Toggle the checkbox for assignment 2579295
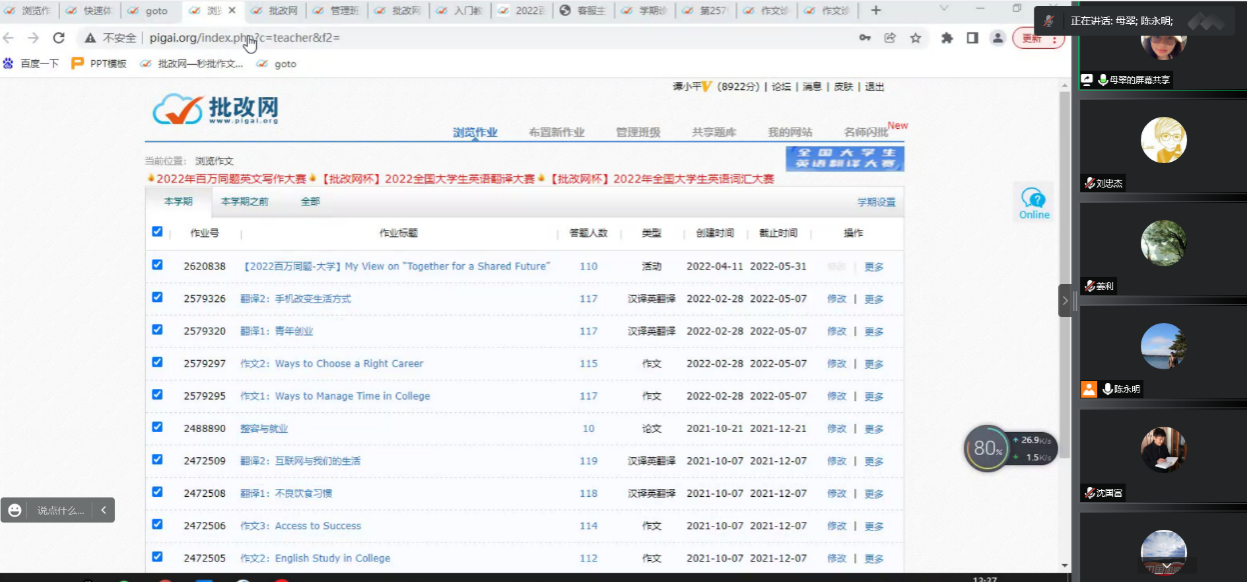1248x583 pixels. 157,394
